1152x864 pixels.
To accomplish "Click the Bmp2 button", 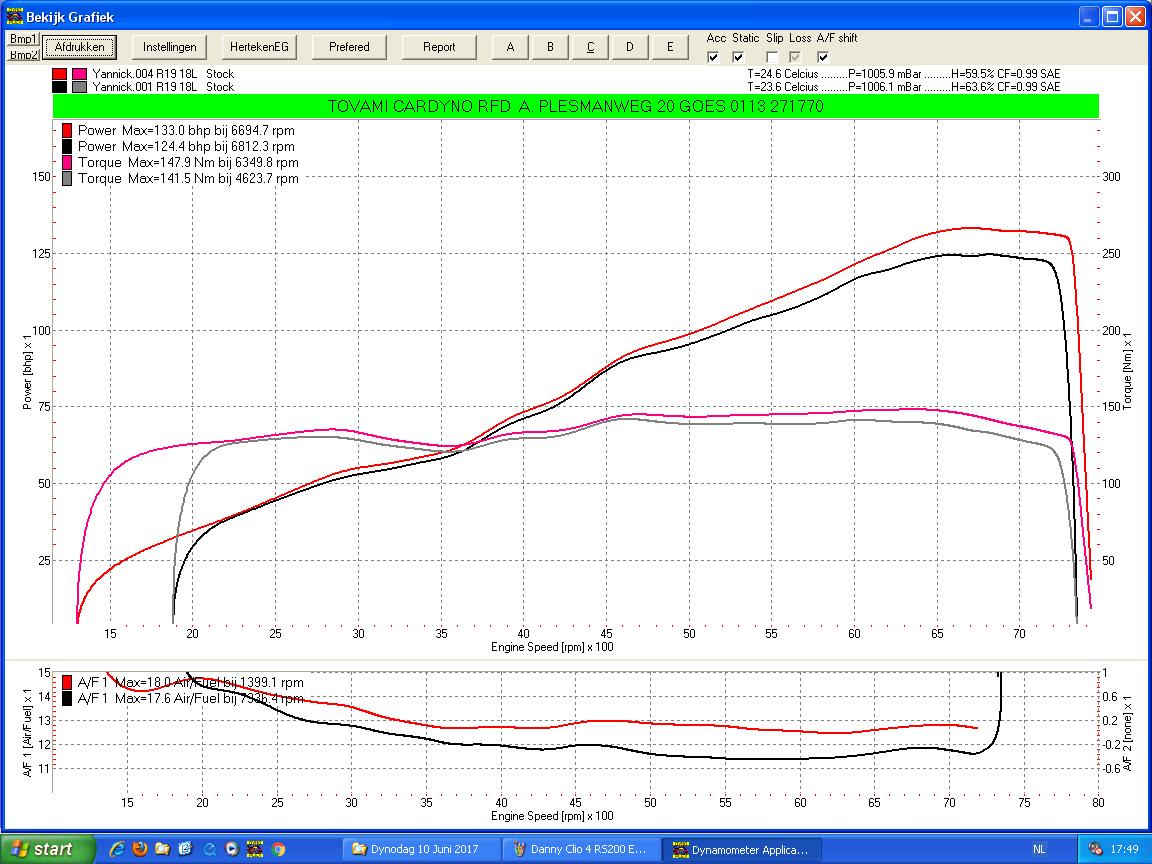I will click(23, 54).
